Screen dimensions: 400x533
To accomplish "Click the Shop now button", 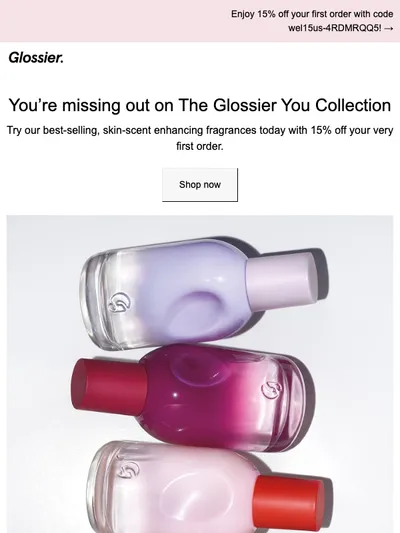I will pos(200,185).
